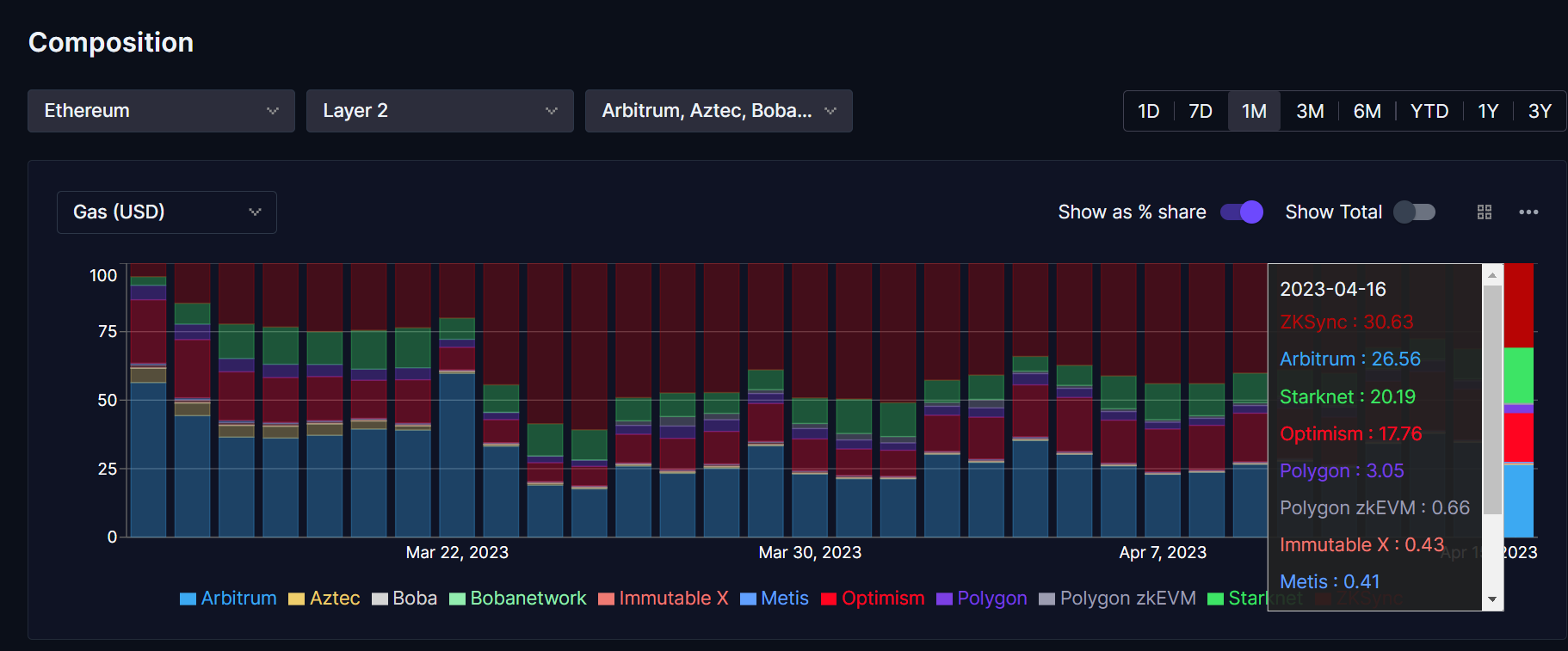Click the Immutable X : 0.43 tooltip entry
The width and height of the screenshot is (1568, 651).
1361,544
